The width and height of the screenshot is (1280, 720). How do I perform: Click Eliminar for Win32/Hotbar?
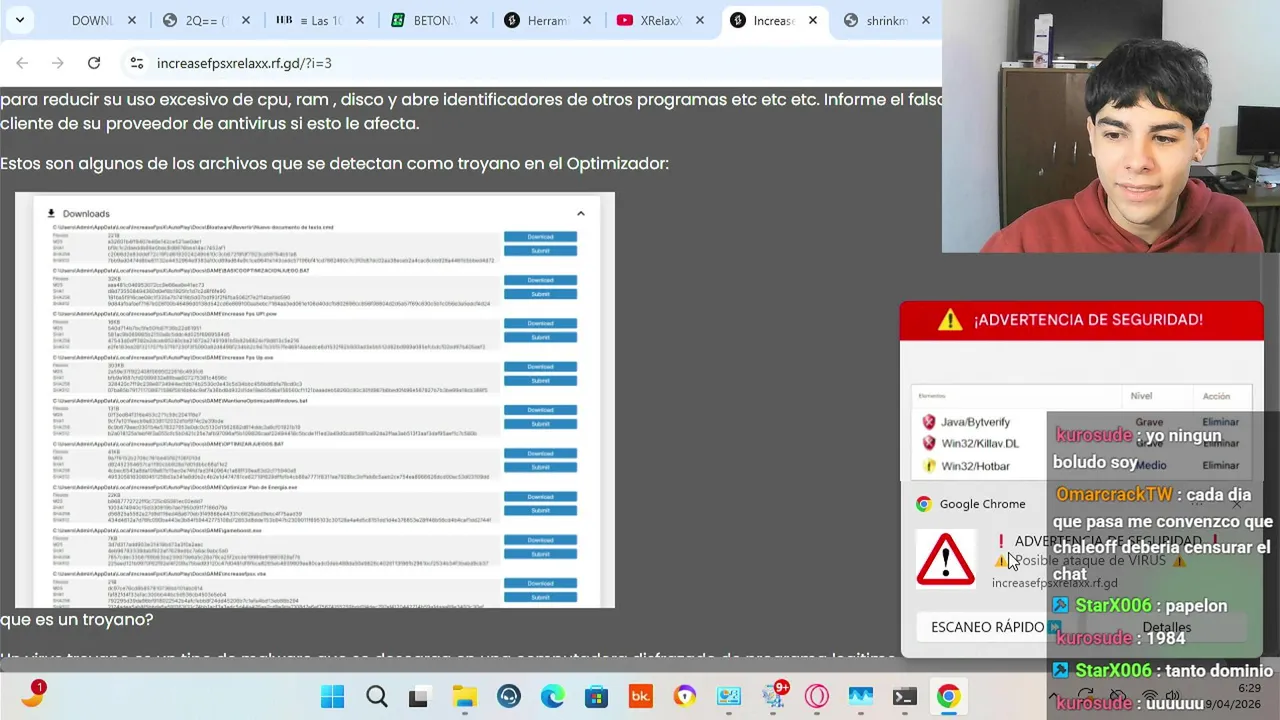tap(1220, 465)
